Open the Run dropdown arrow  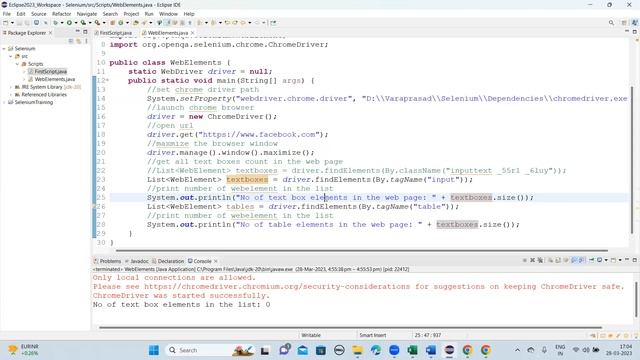[76, 22]
